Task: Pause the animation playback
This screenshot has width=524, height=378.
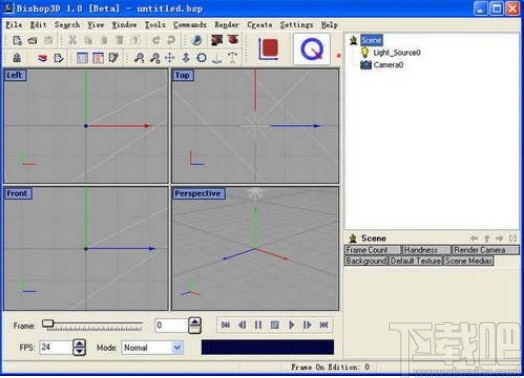Action: (258, 325)
